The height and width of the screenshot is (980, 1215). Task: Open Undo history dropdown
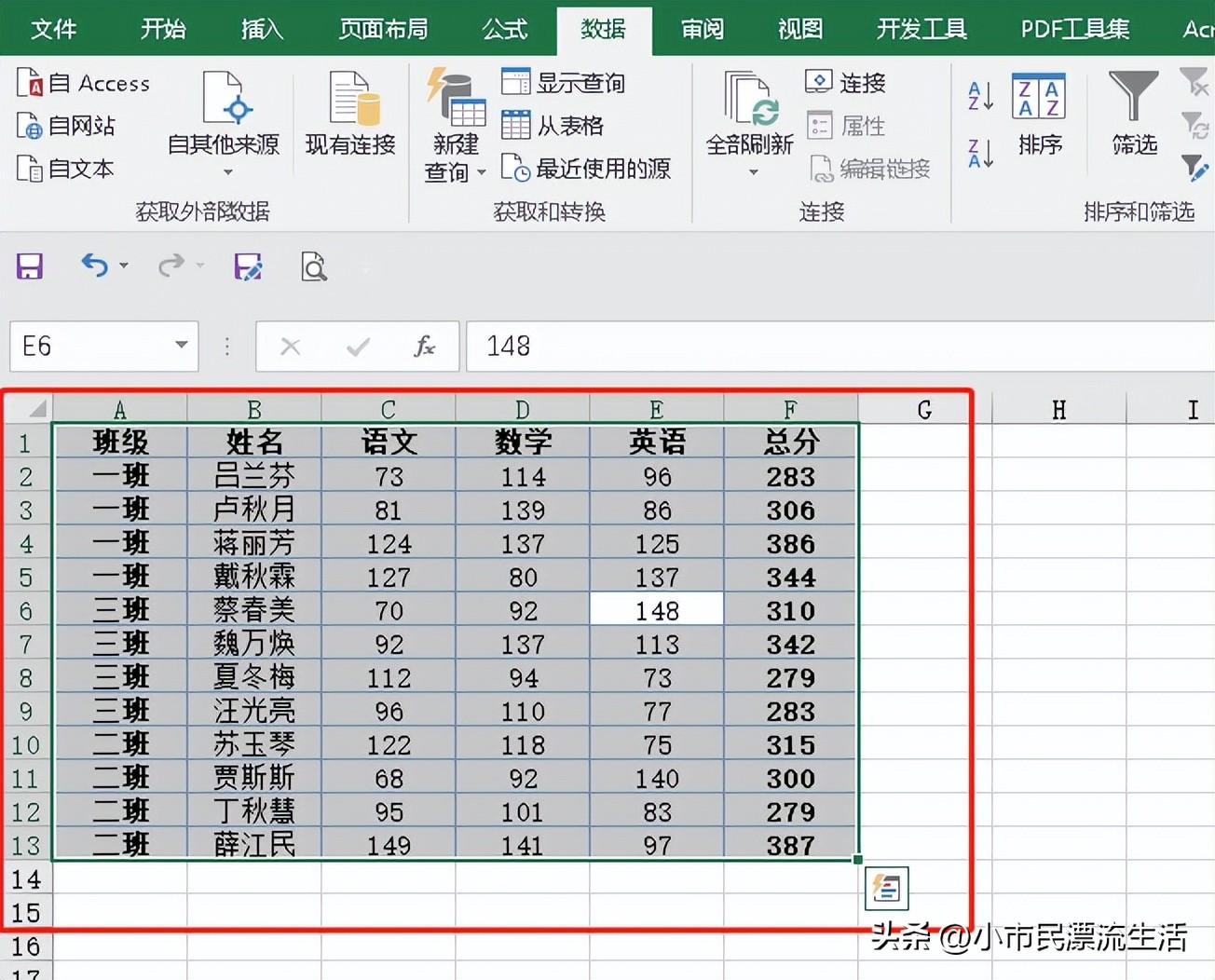(x=124, y=266)
